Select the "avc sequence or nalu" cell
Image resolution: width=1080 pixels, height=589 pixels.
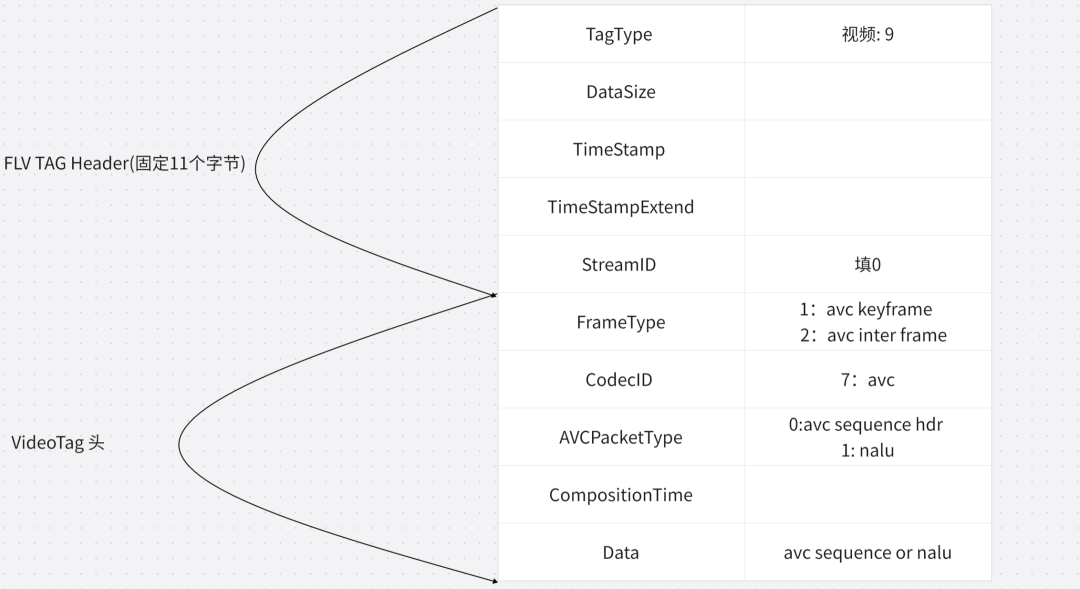[867, 553]
